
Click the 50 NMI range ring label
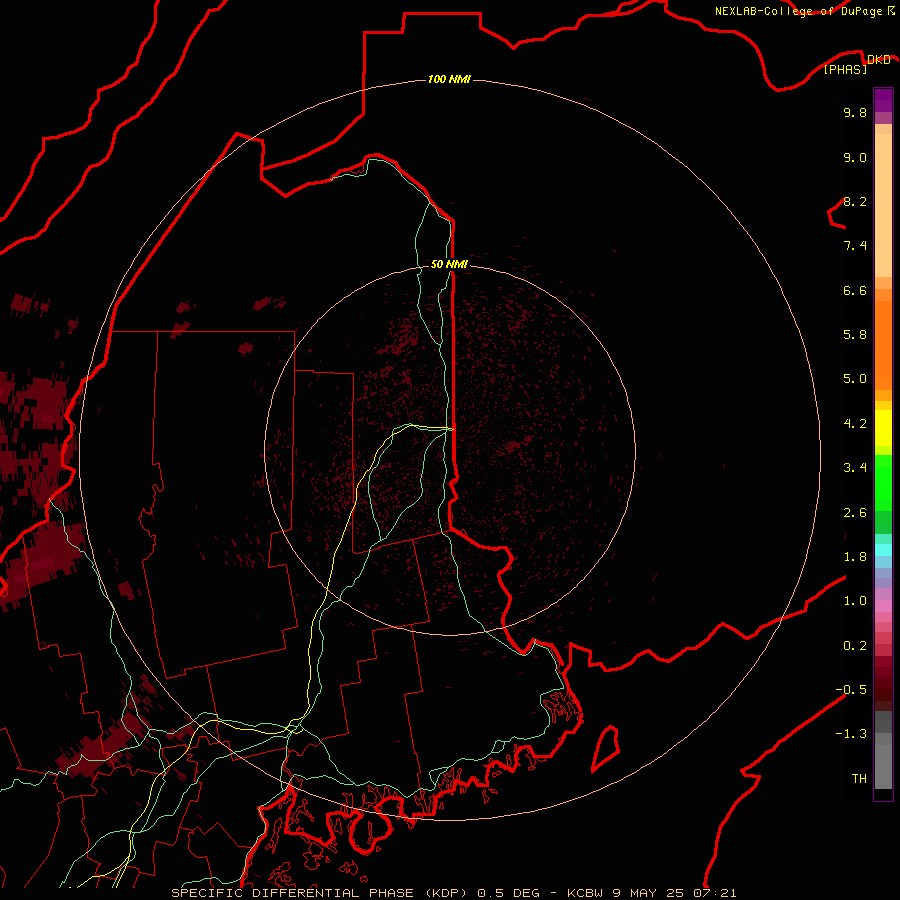[449, 264]
